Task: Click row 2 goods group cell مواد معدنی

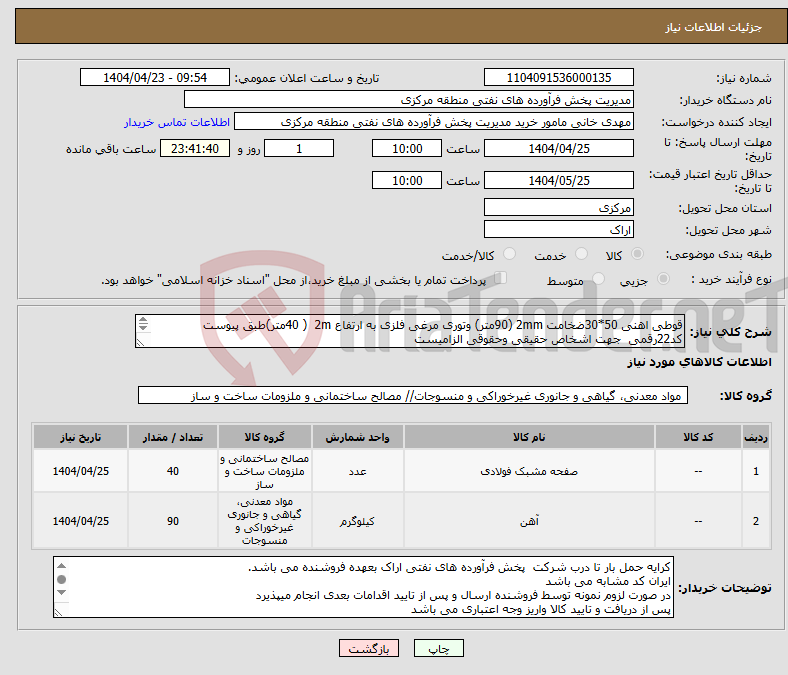Action: click(265, 521)
